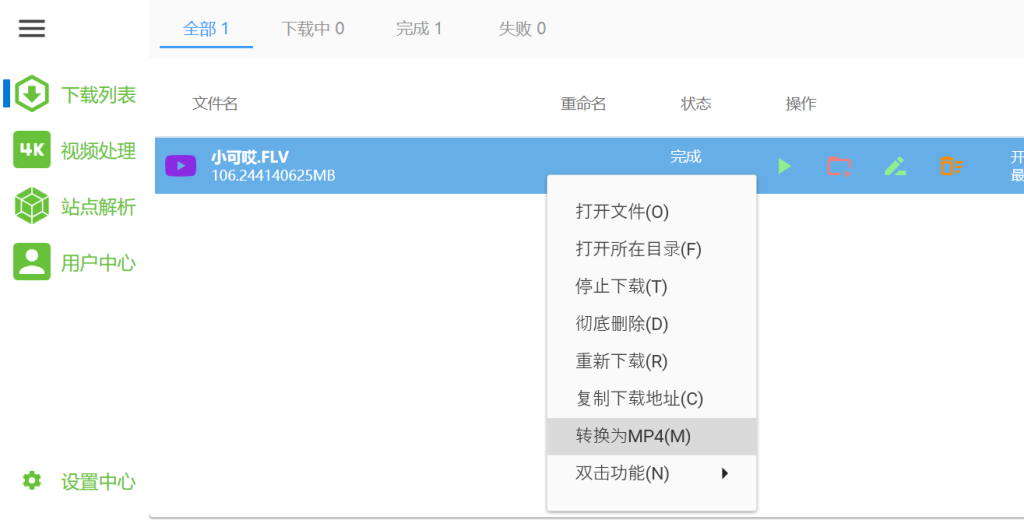Expand 双击功能(N) submenu arrow
The image size is (1024, 520).
pos(724,473)
